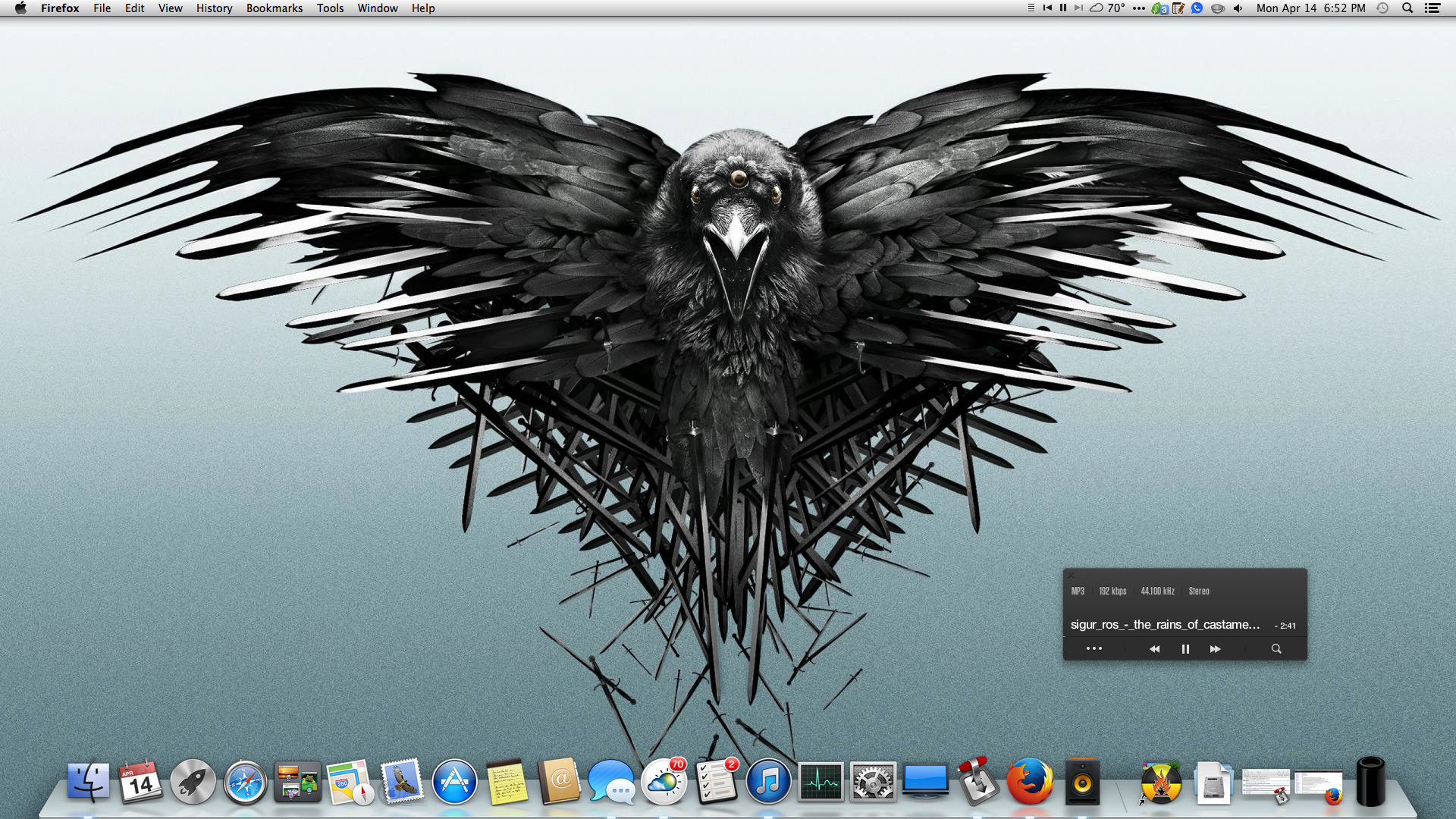Image resolution: width=1456 pixels, height=819 pixels.
Task: Open Mission Control from the dock
Action: point(297,782)
